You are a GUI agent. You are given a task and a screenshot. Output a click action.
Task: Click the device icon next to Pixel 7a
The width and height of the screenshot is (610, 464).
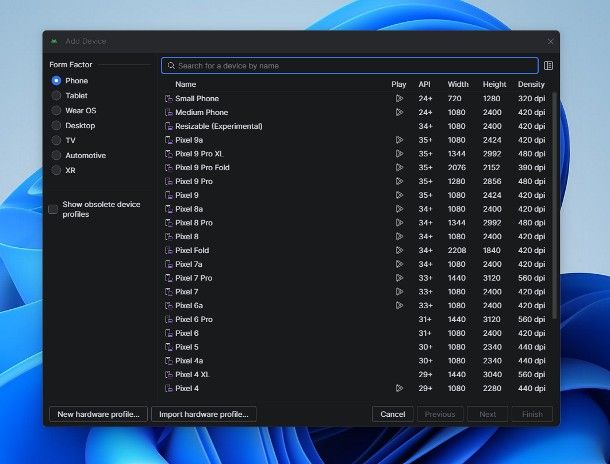168,264
